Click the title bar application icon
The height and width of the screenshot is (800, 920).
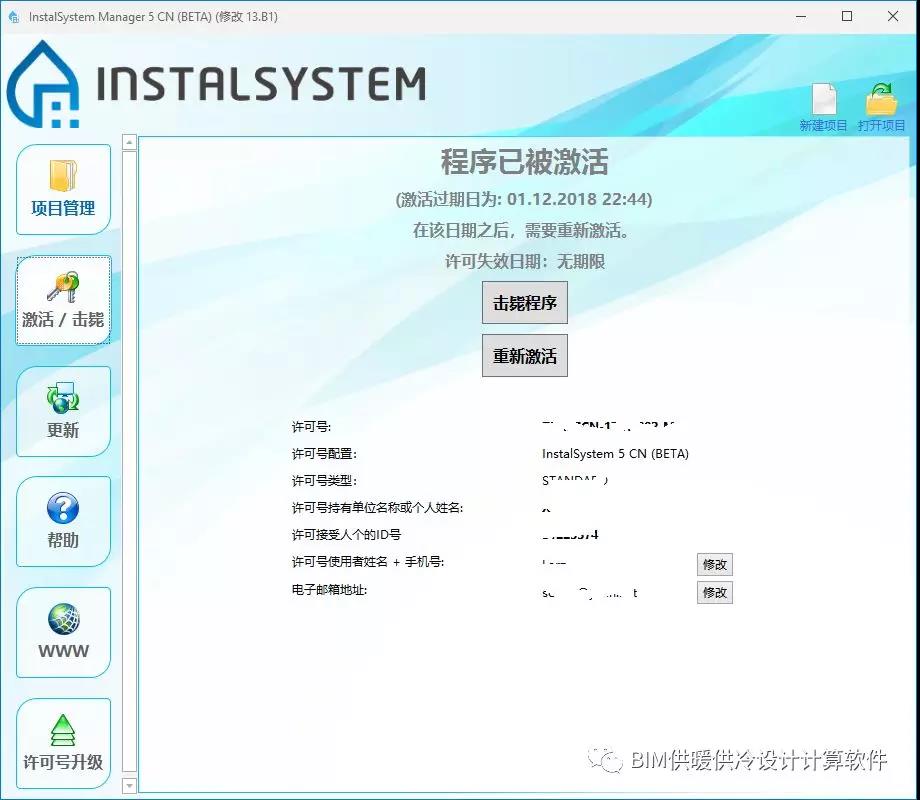tap(14, 17)
